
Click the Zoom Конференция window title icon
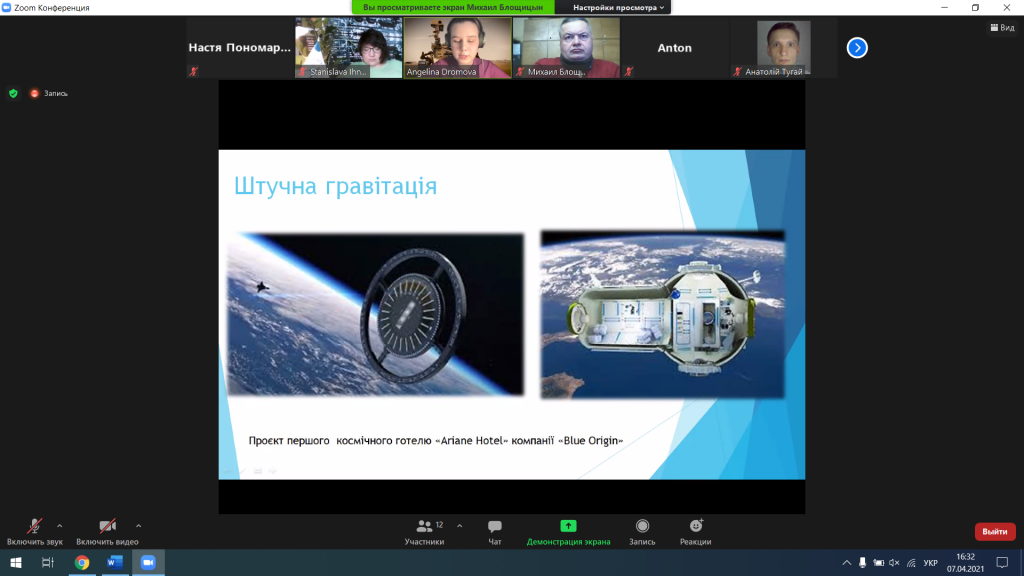[7, 7]
